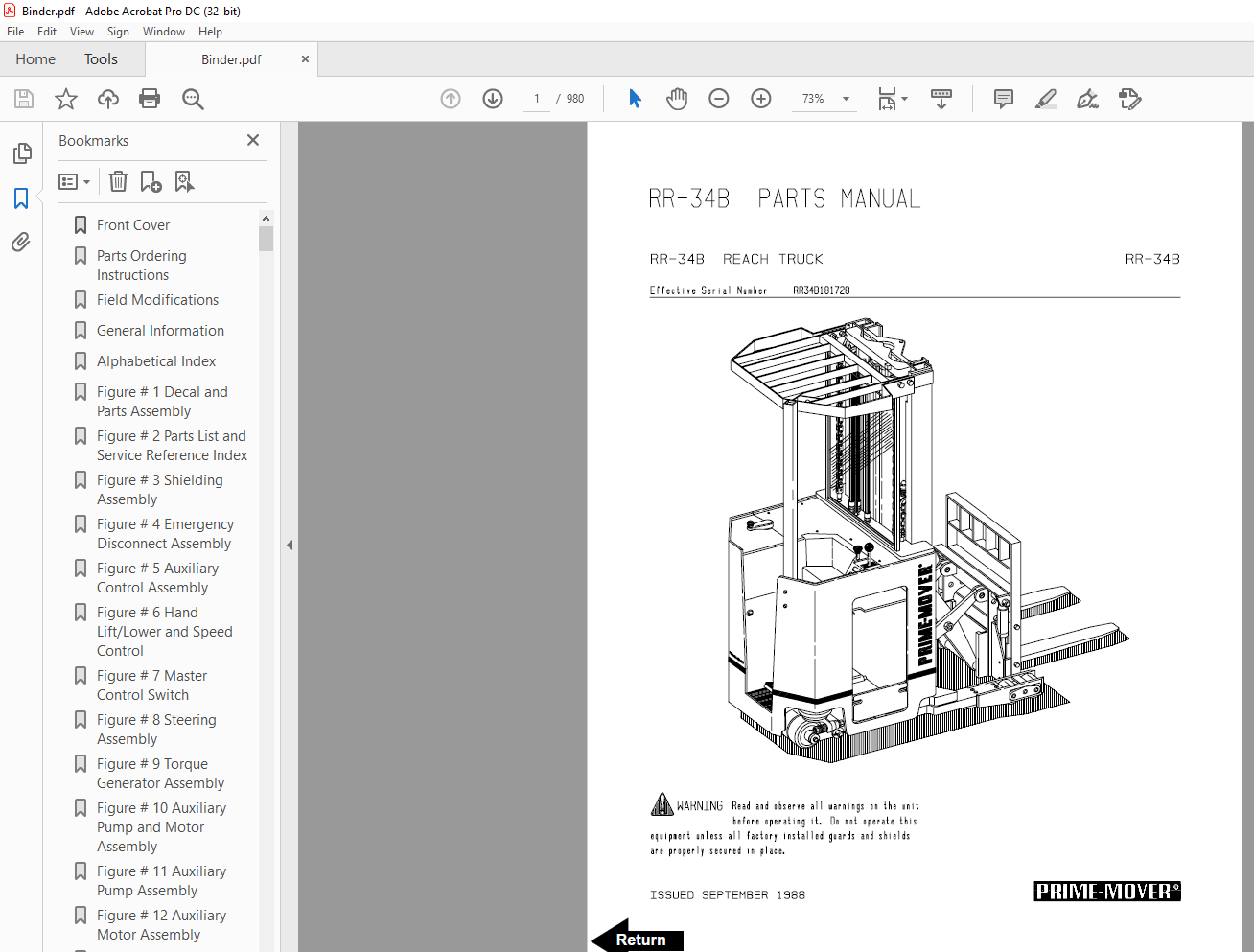Open Alphabetical Index bookmark
Image resolution: width=1254 pixels, height=952 pixels.
[156, 361]
